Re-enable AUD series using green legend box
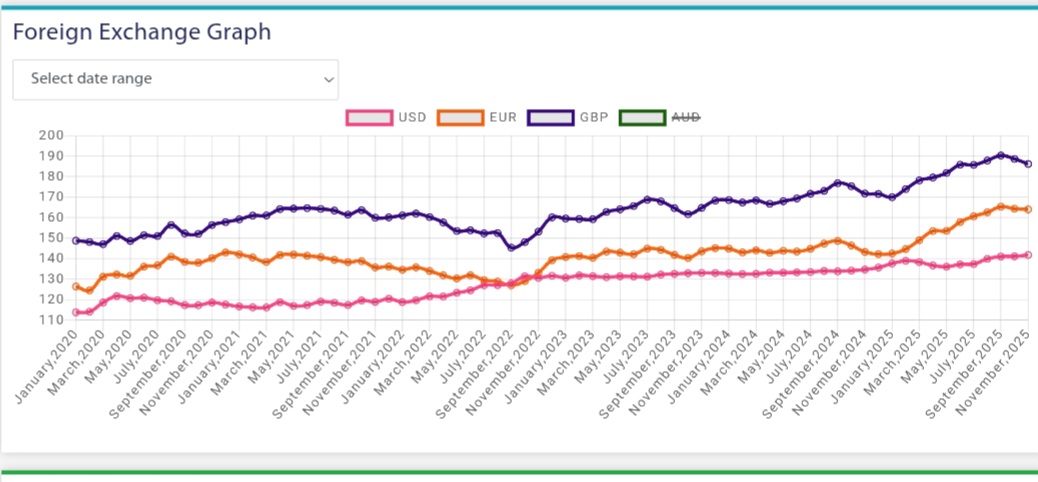The width and height of the screenshot is (1038, 482). pos(642,117)
